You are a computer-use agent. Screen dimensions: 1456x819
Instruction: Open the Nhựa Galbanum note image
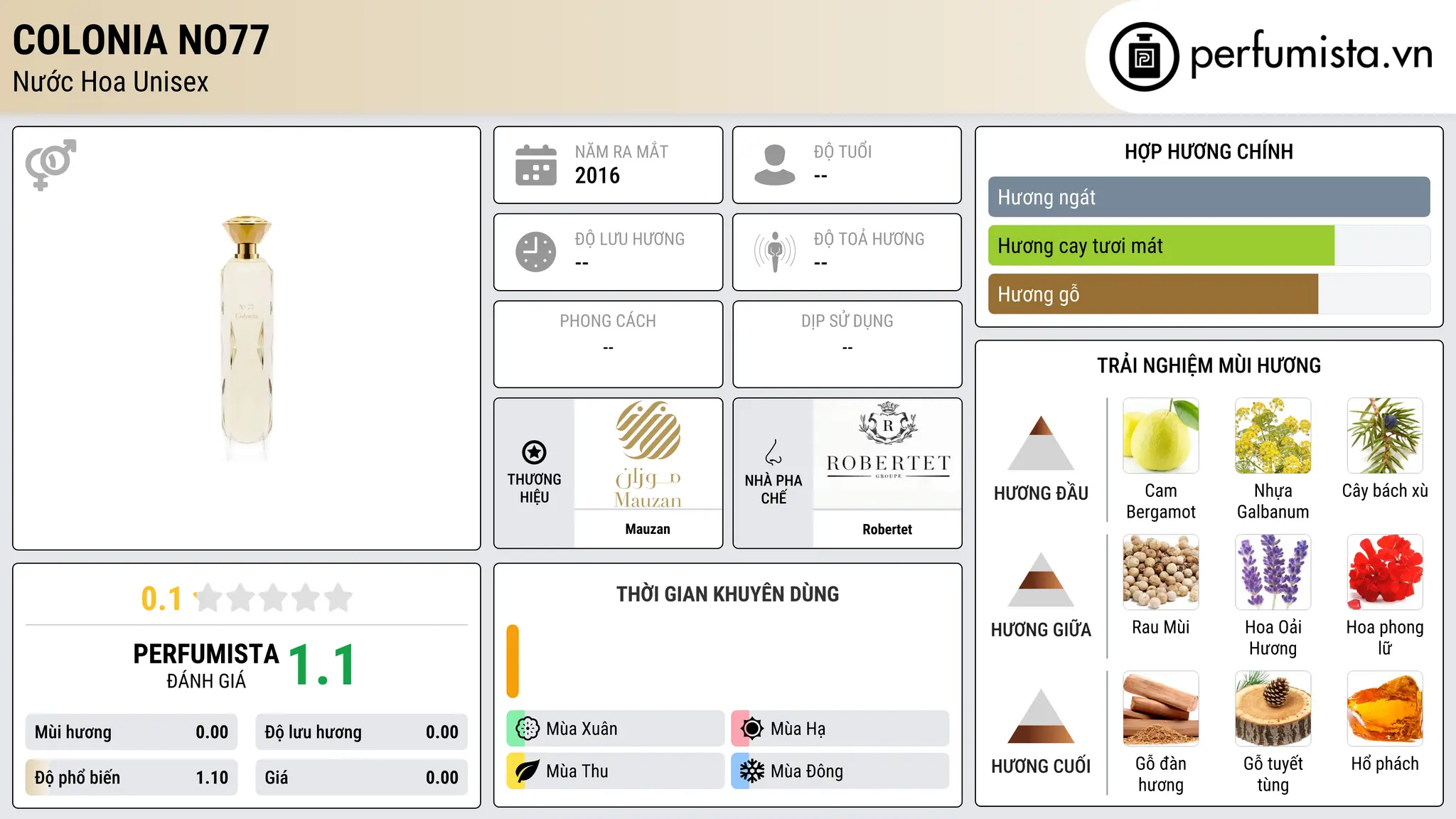(x=1273, y=436)
